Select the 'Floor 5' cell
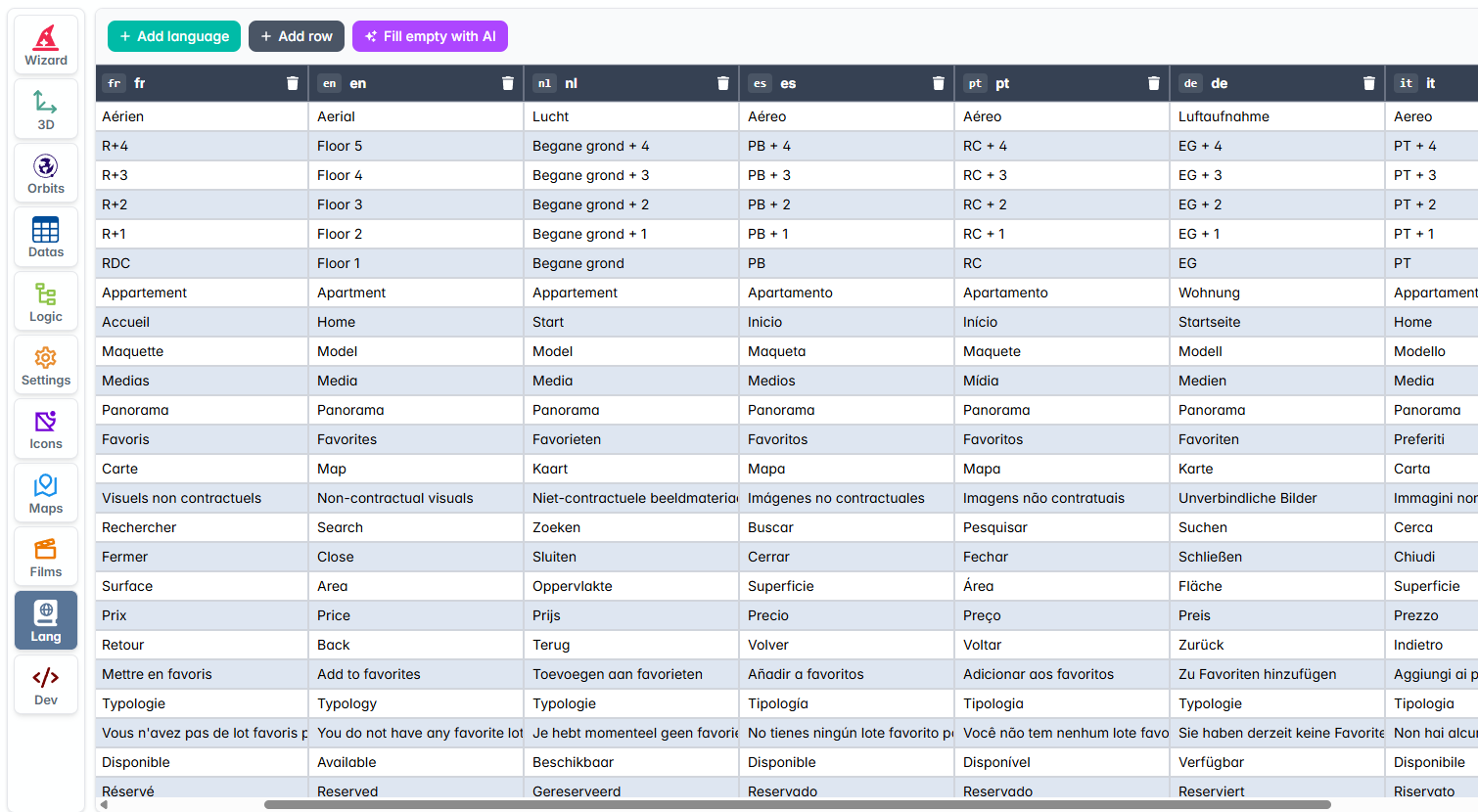Viewport: 1478px width, 812px height. pyautogui.click(x=417, y=146)
